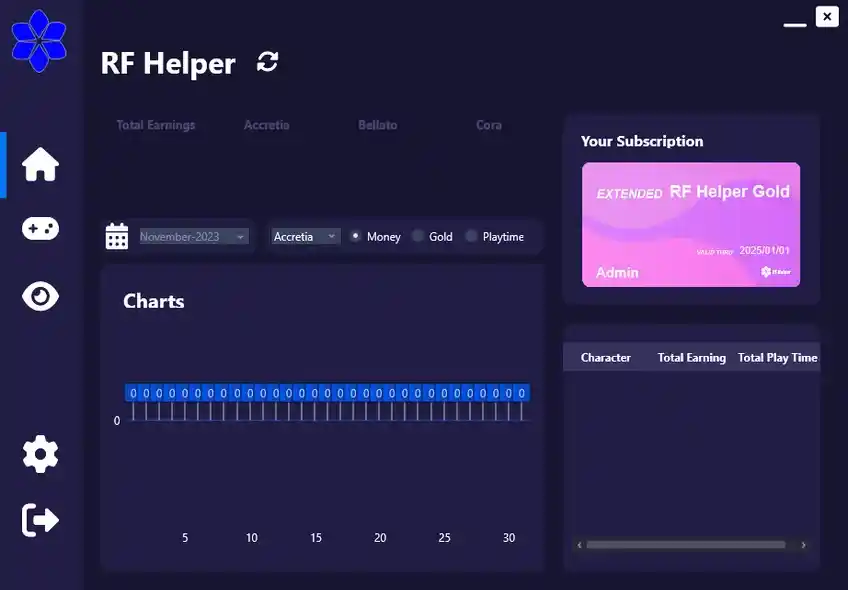Click the RF Helper Gold subscription card

[x=691, y=224]
